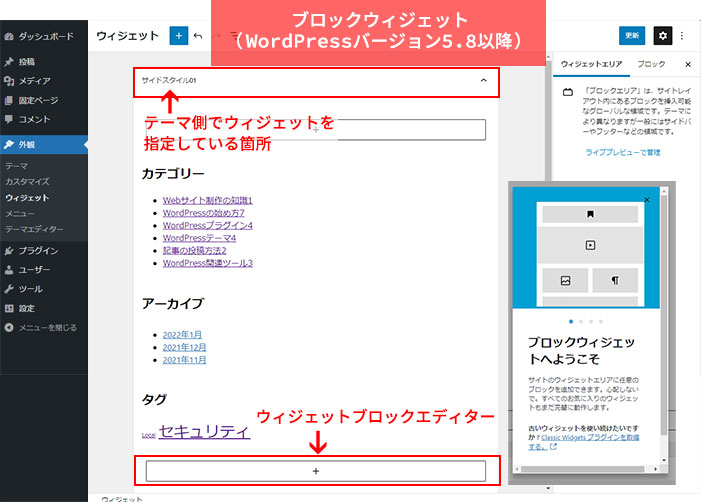Click the user icon next to ユーザー

tap(9, 270)
